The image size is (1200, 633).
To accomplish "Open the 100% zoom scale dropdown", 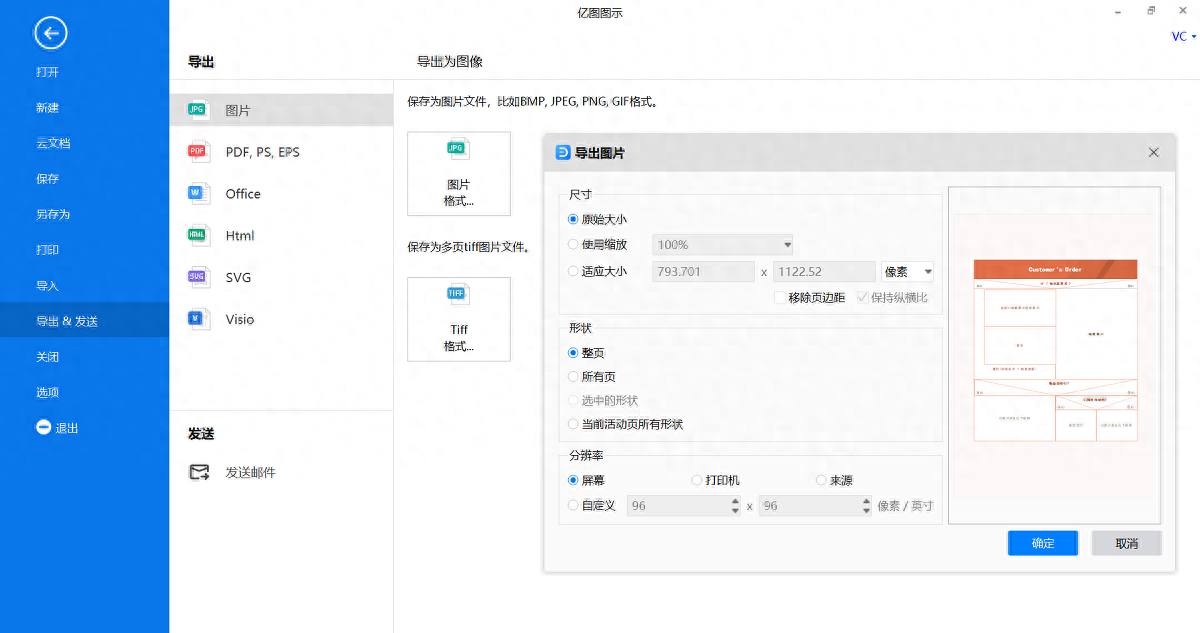I will pyautogui.click(x=722, y=245).
